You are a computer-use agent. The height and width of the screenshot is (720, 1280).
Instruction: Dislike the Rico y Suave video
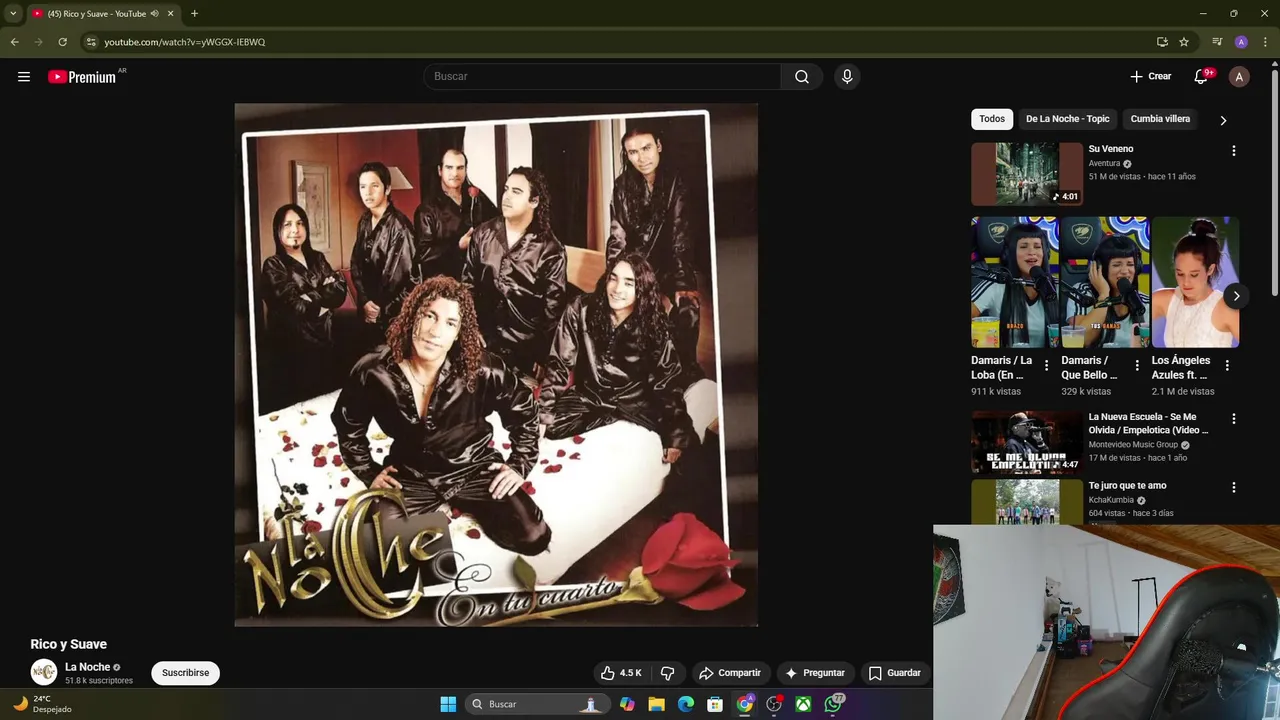click(668, 673)
